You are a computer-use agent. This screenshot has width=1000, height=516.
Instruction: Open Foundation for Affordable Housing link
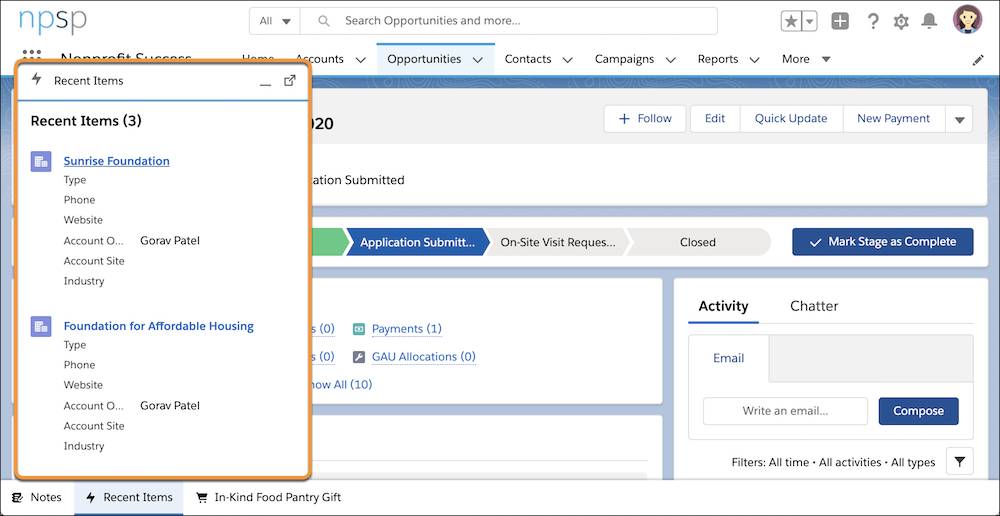[x=159, y=327]
